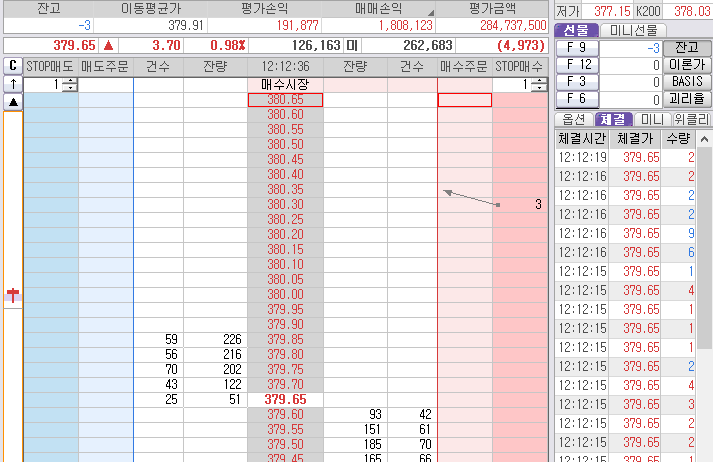Open the 옵션 tab
713x462 pixels.
(x=574, y=119)
